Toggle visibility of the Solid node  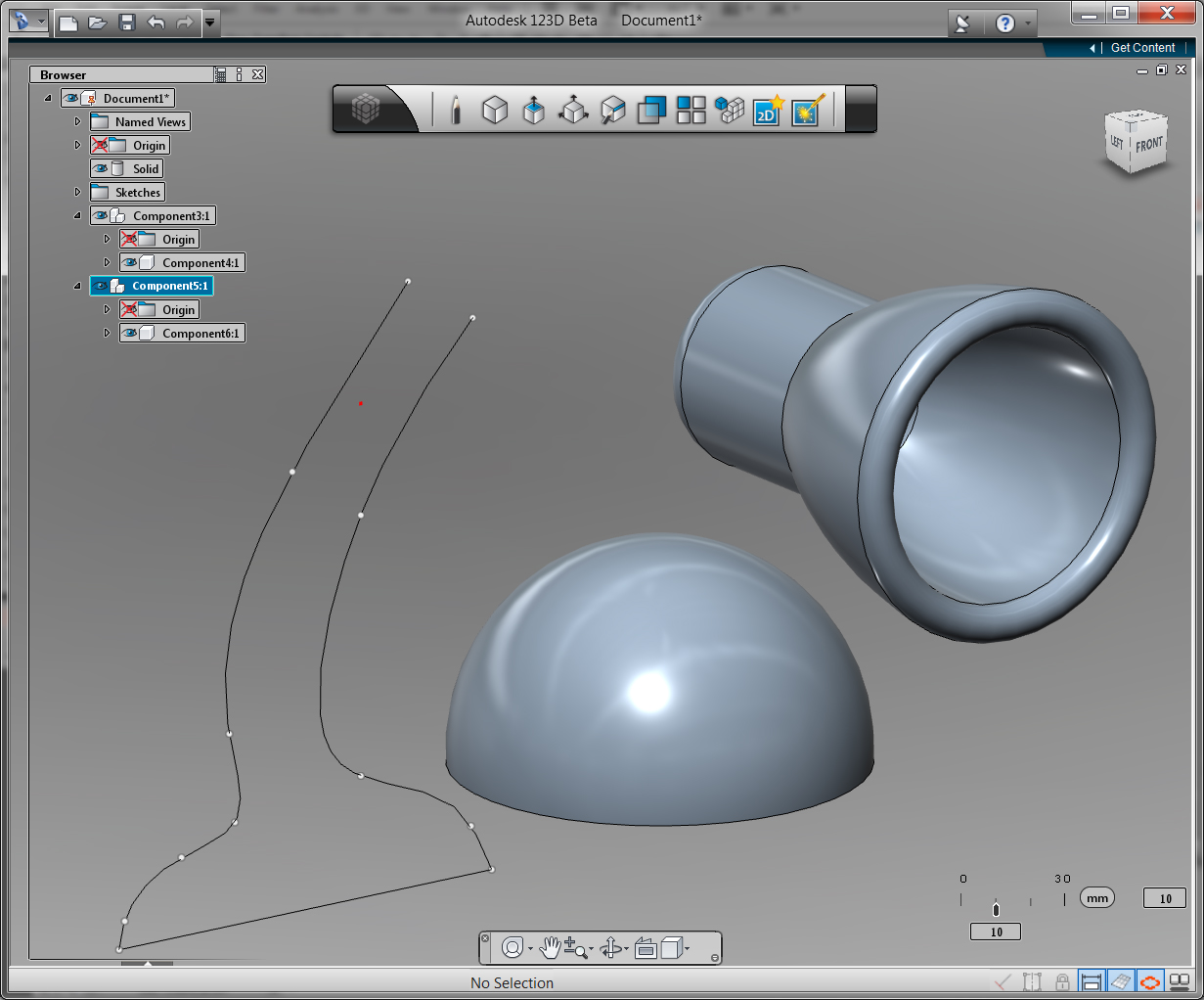[99, 168]
